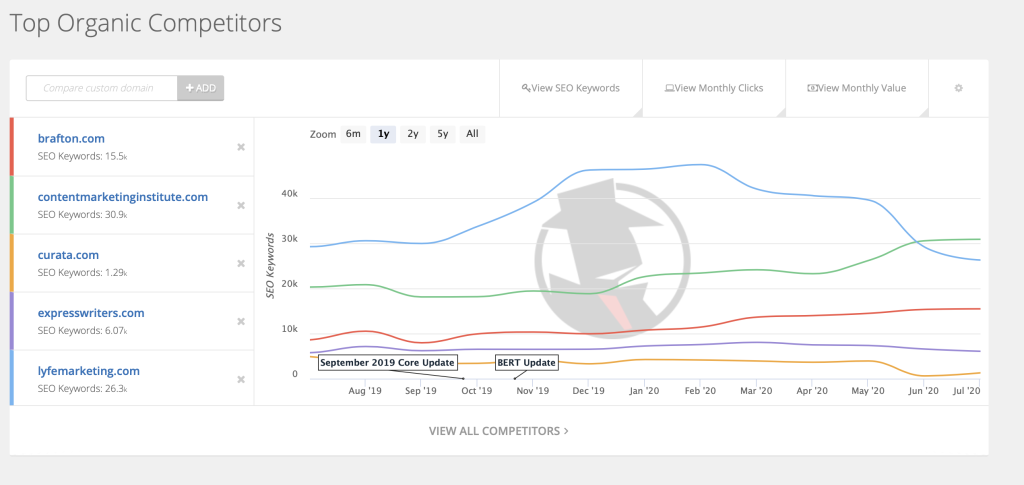Open the curata.com link
Screen dimensions: 1024x485
pyautogui.click(x=69, y=255)
